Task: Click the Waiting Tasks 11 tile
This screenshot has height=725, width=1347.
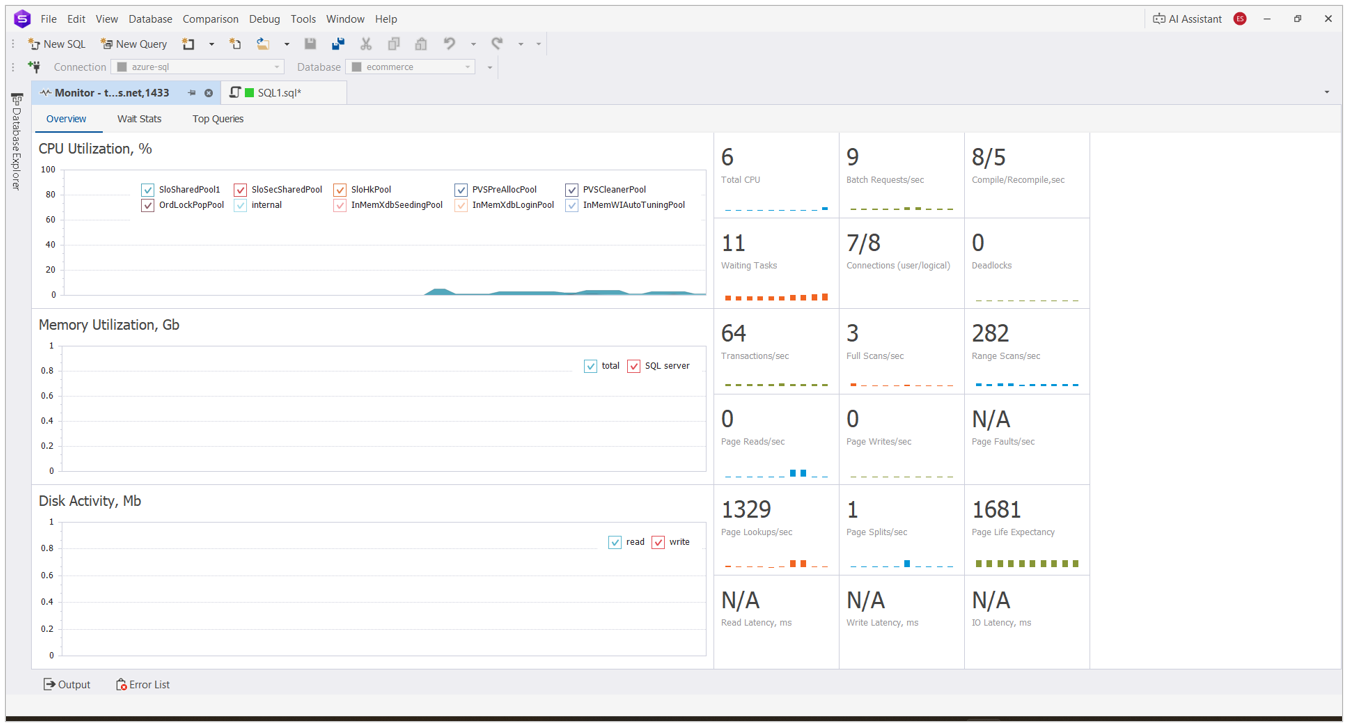Action: [776, 264]
